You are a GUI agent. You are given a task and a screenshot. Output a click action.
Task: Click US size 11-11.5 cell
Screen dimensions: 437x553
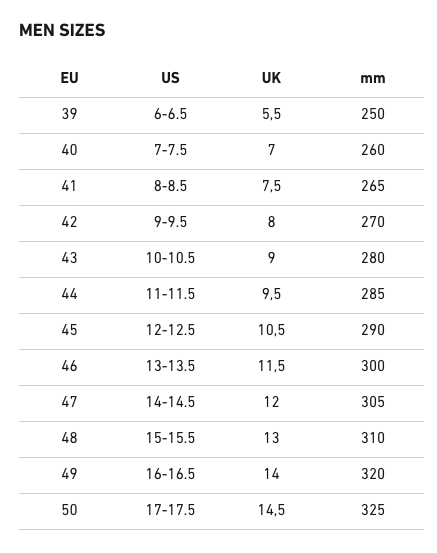pyautogui.click(x=170, y=294)
